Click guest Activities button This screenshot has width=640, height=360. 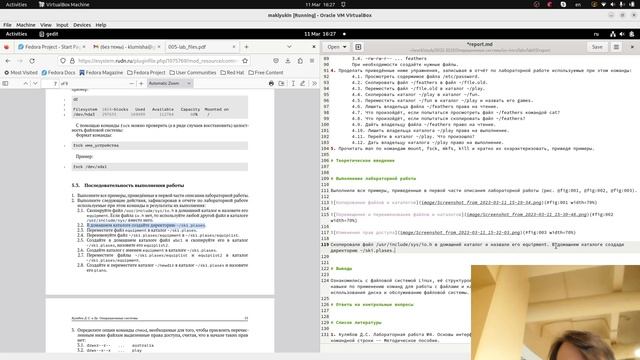16,34
